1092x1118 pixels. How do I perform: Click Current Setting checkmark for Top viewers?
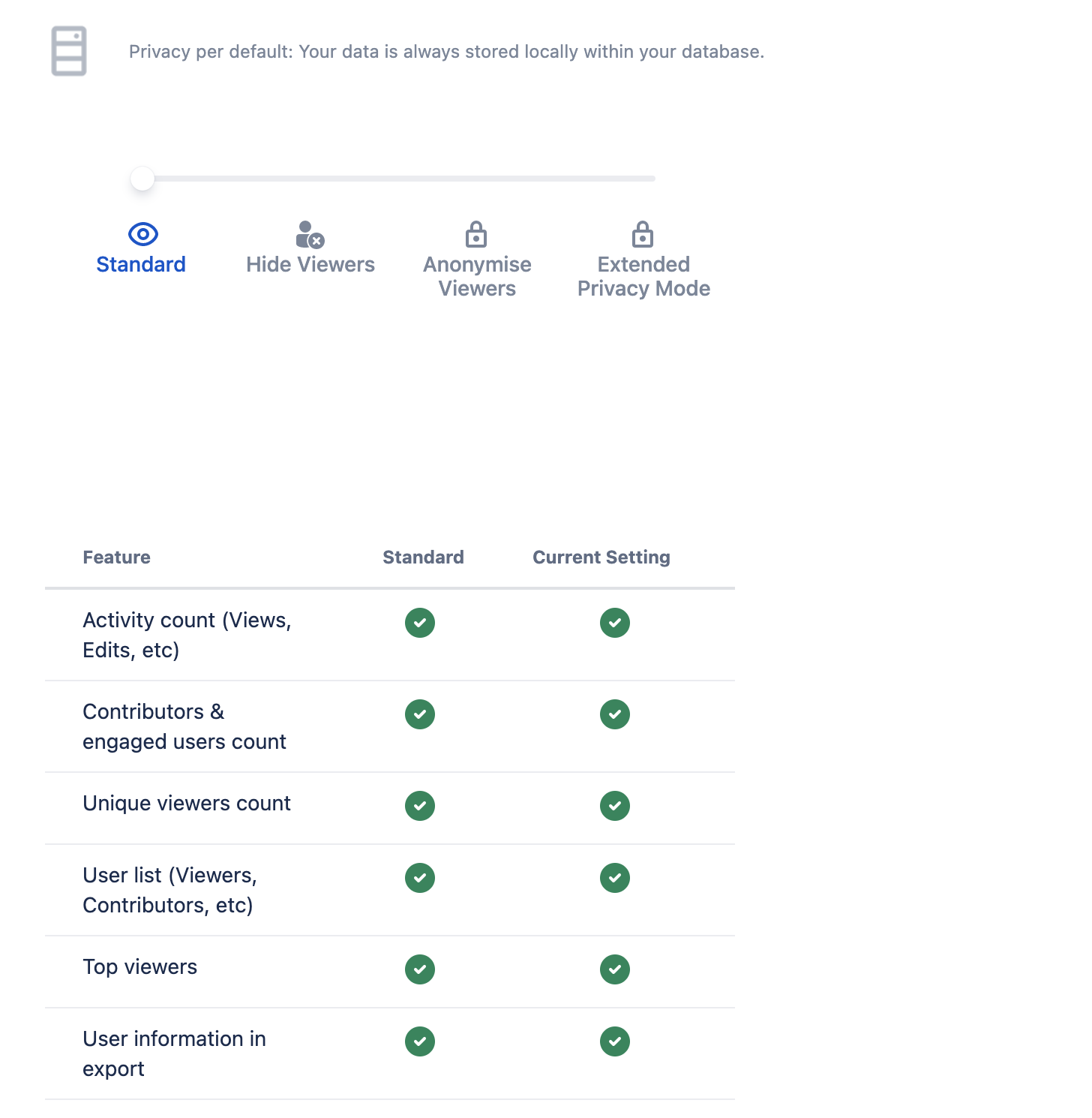(x=615, y=969)
